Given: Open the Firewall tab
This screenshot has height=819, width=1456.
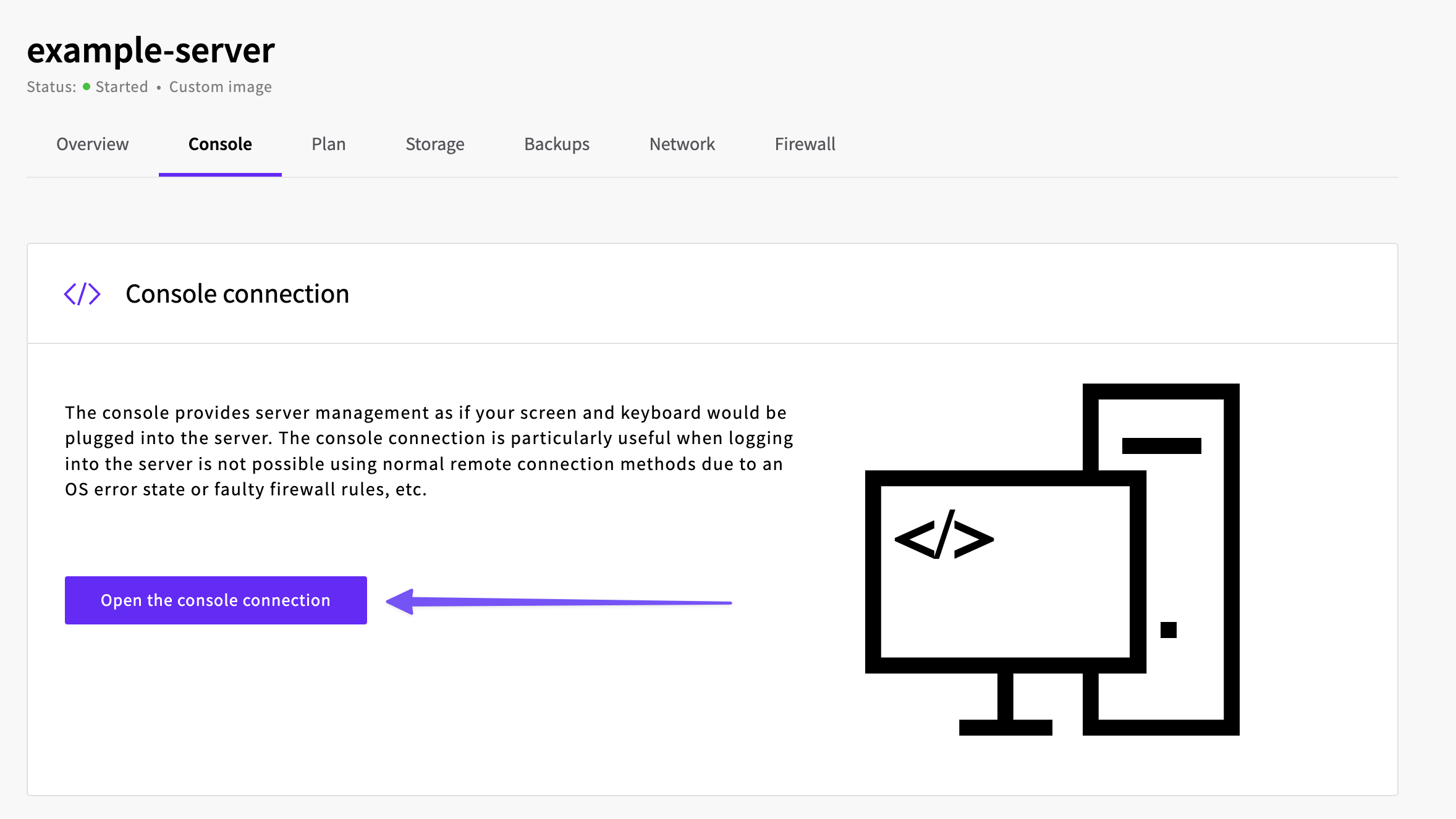Looking at the screenshot, I should (x=805, y=144).
